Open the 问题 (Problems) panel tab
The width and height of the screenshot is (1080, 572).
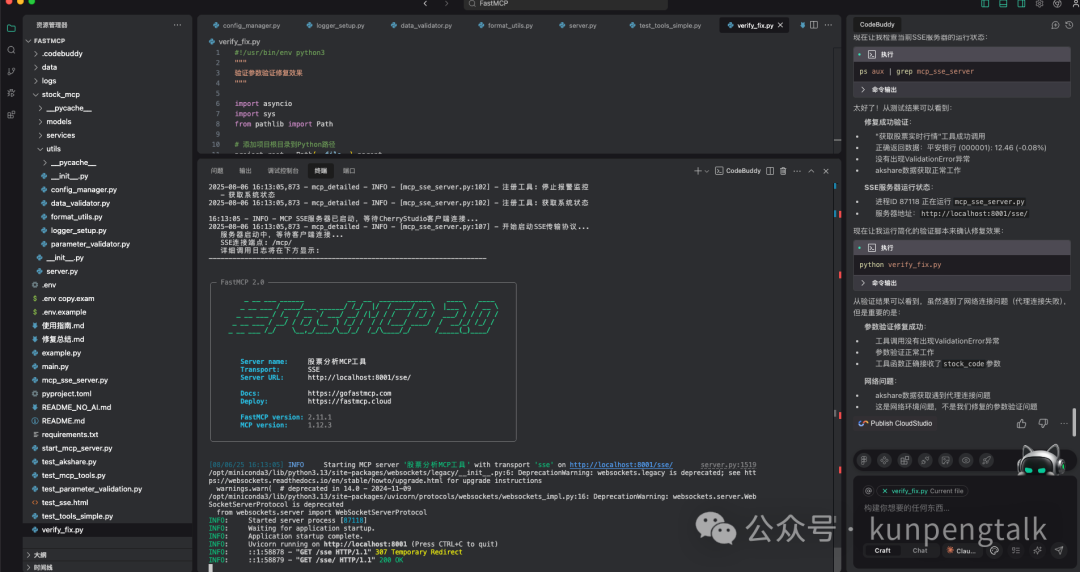tap(217, 171)
